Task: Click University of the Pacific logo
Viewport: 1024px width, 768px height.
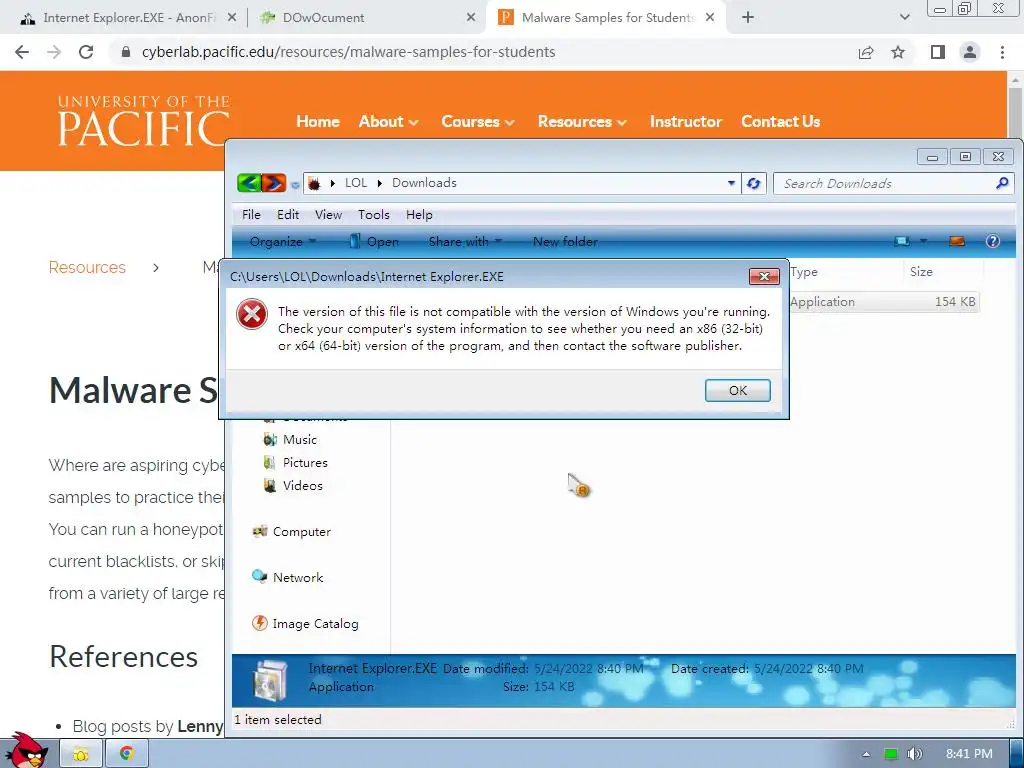Action: pyautogui.click(x=143, y=121)
